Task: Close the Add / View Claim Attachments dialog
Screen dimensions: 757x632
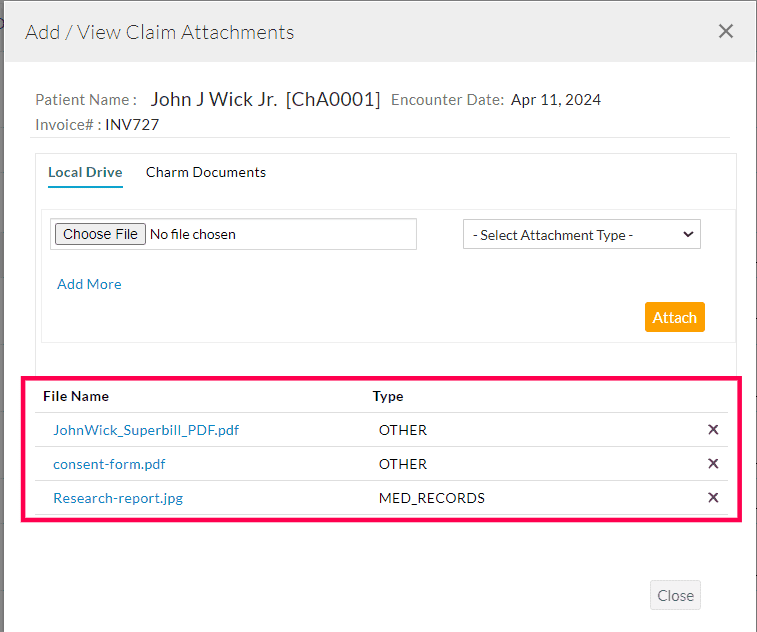Action: 726,31
